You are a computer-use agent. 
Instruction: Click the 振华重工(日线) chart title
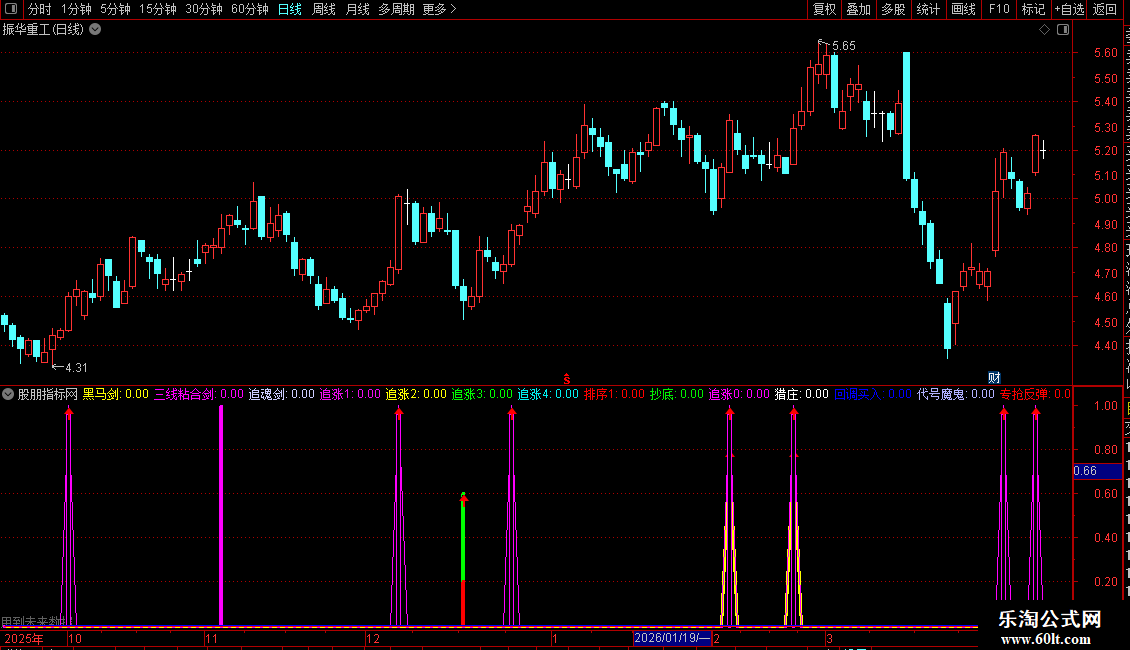point(43,30)
